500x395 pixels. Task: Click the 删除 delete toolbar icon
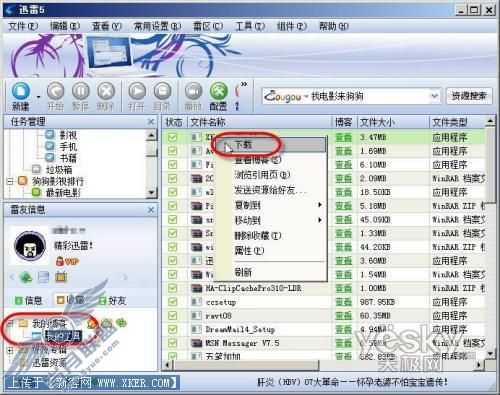106,91
